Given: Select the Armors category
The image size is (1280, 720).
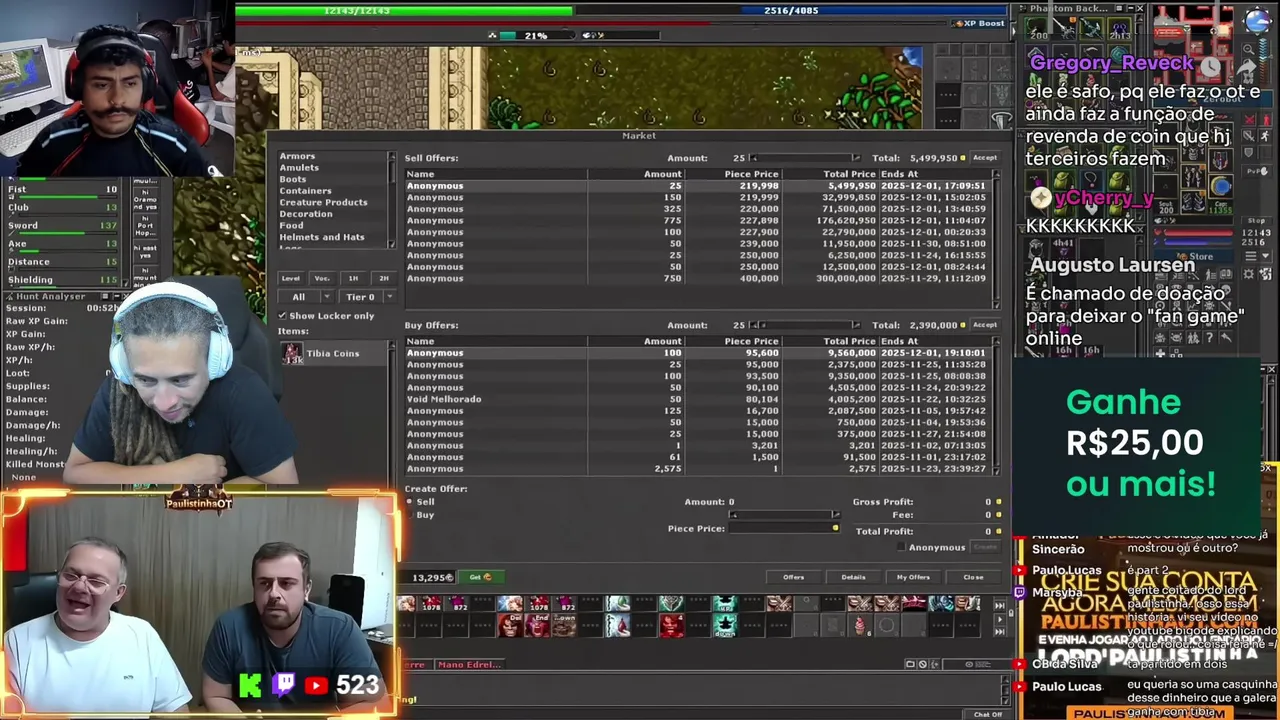Looking at the screenshot, I should pyautogui.click(x=297, y=156).
